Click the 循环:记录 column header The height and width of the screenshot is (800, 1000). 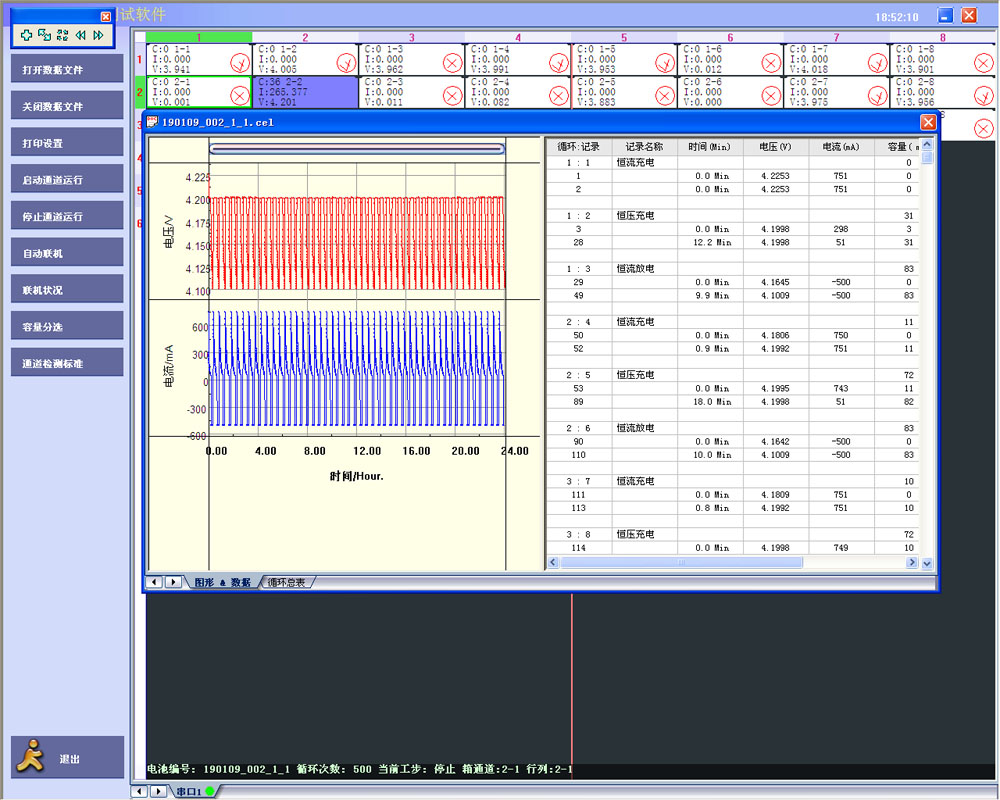(578, 147)
